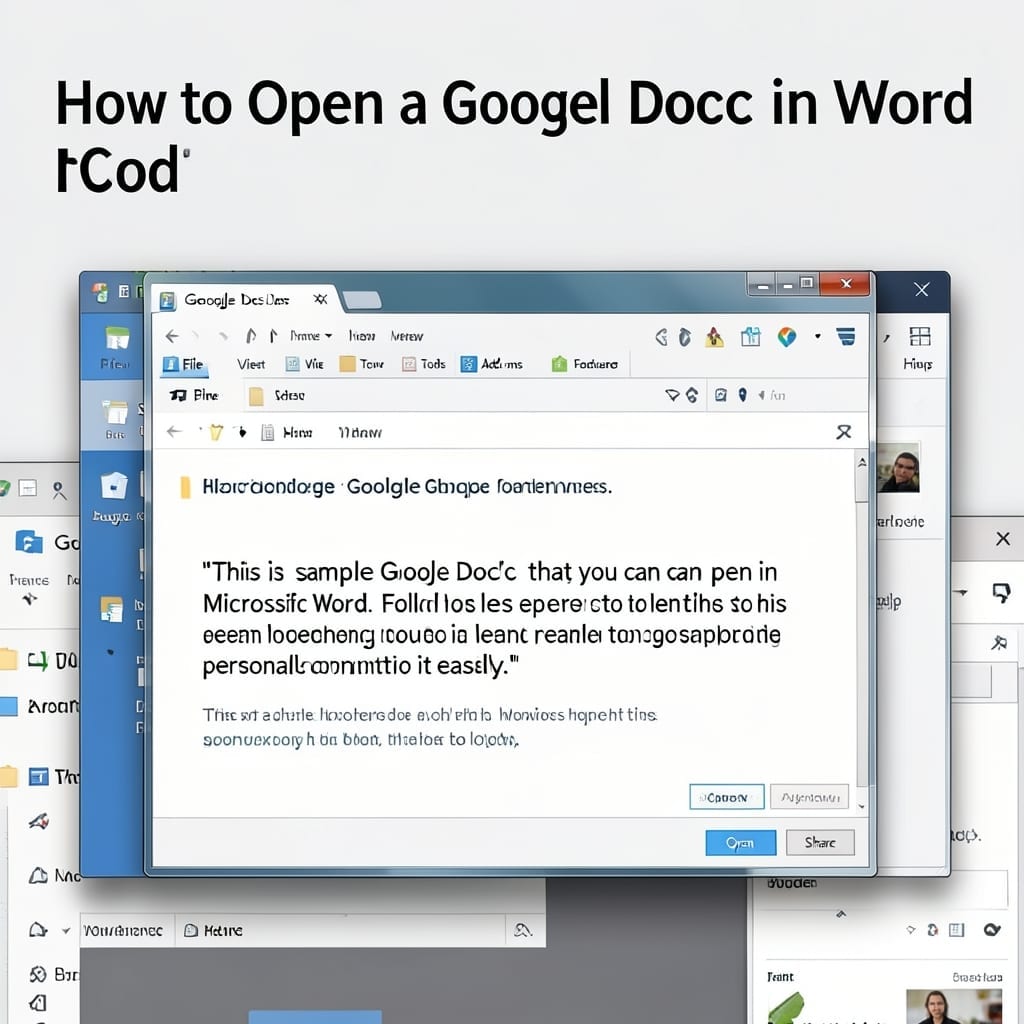Screen dimensions: 1024x1024
Task: Open the File menu
Action: [185, 364]
